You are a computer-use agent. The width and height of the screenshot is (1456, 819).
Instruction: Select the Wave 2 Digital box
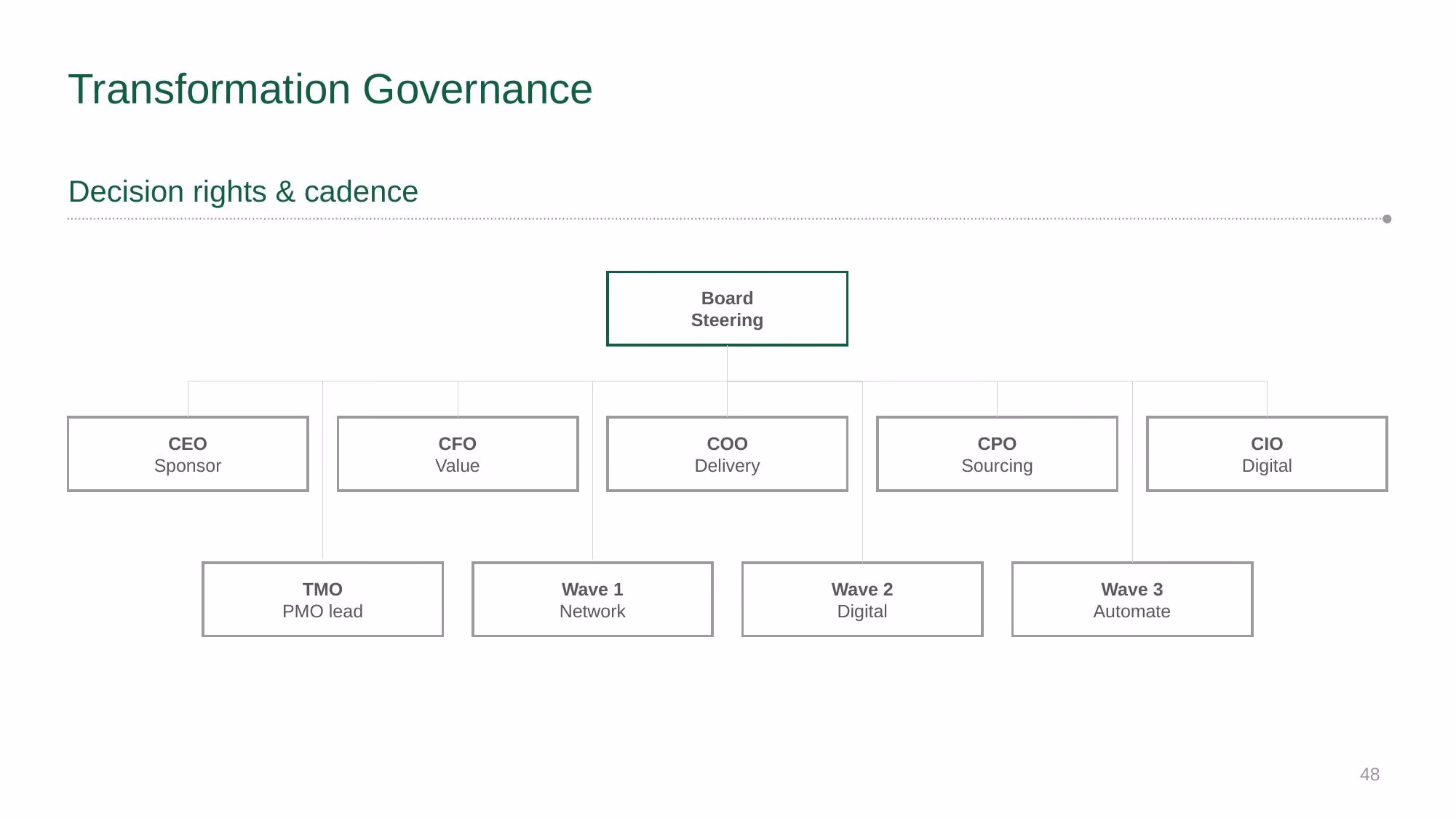click(862, 599)
